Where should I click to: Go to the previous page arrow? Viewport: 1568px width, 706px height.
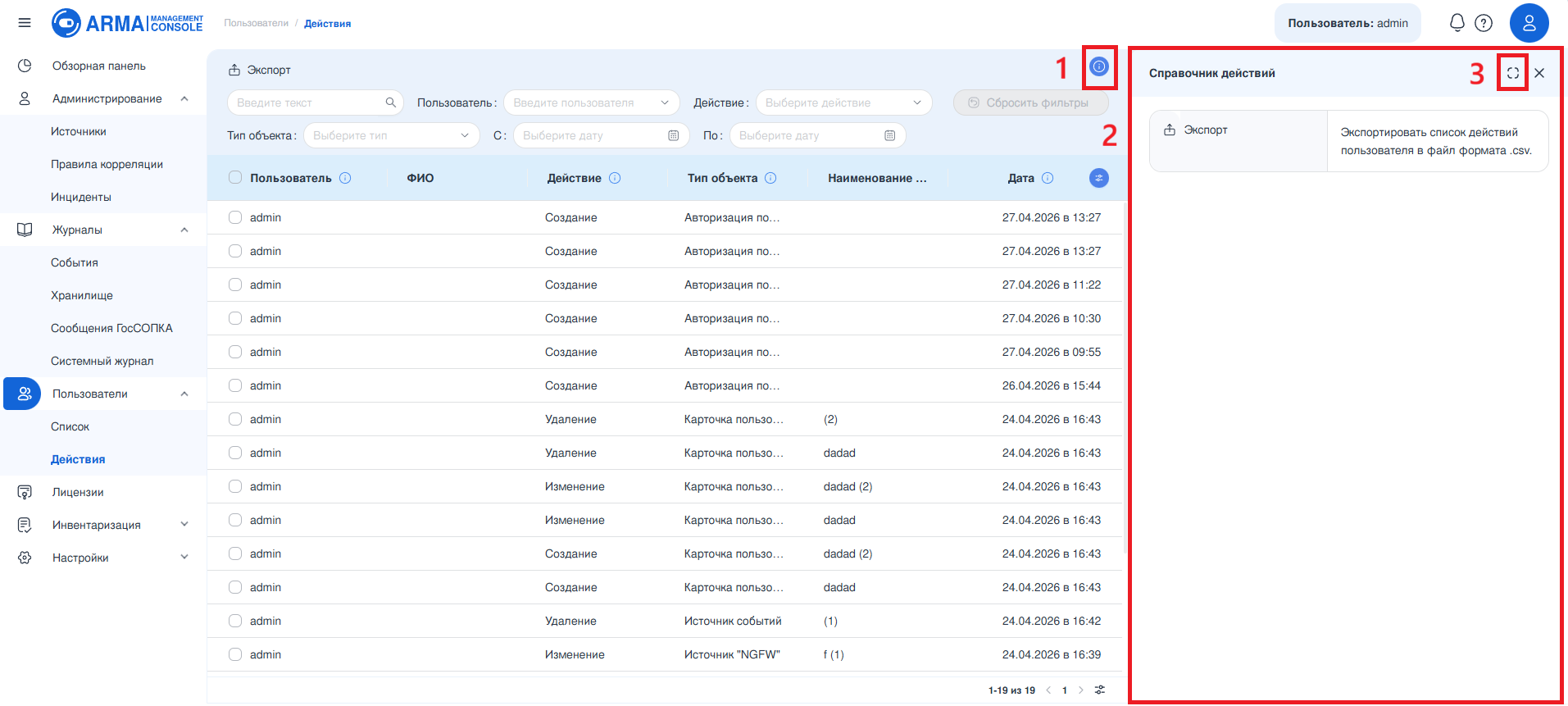click(1048, 690)
